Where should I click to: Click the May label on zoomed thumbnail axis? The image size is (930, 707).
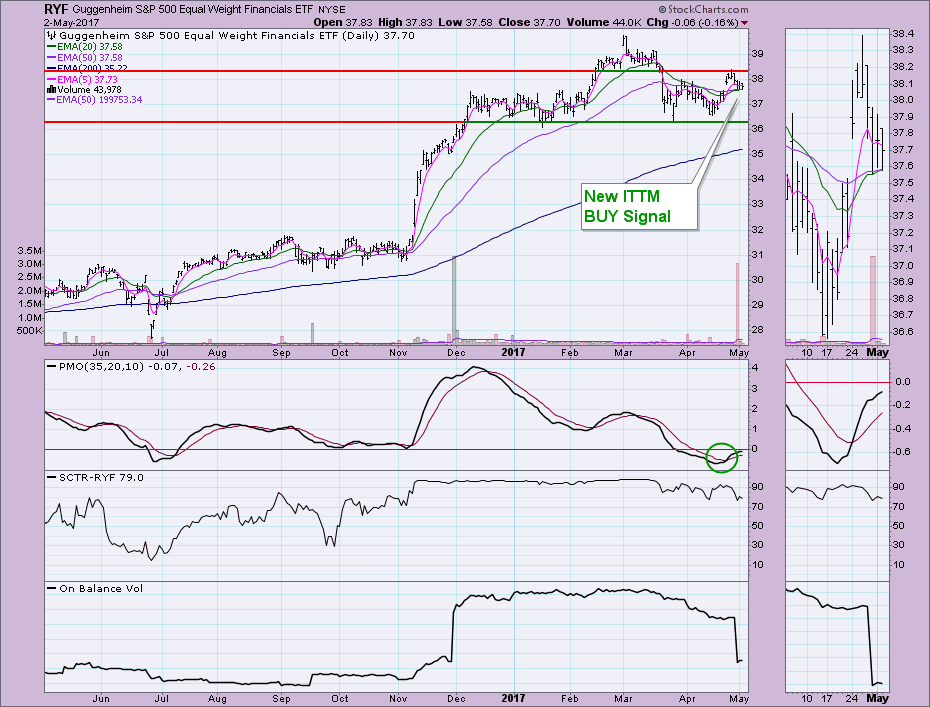pyautogui.click(x=878, y=352)
